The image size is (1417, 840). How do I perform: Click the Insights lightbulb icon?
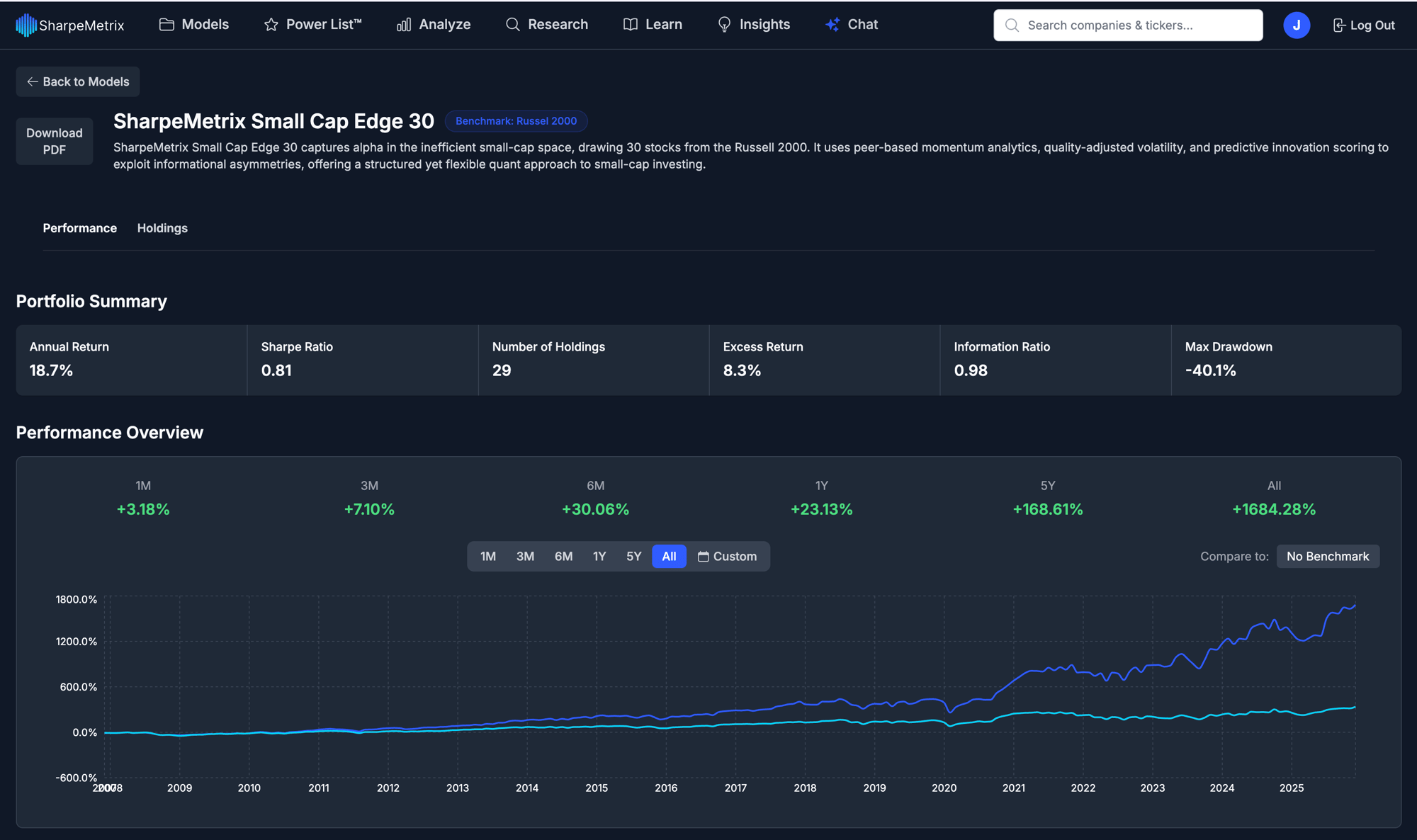click(x=724, y=25)
